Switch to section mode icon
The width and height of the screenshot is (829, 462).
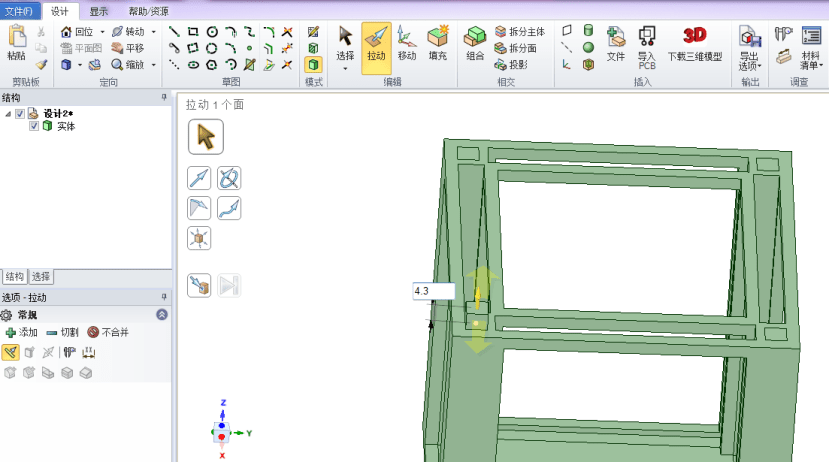point(314,48)
